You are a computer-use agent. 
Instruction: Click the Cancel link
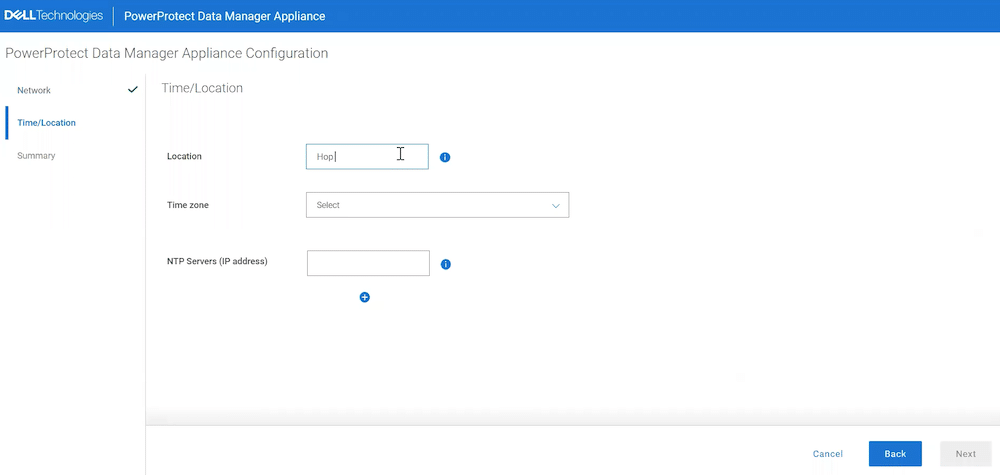[x=828, y=454]
